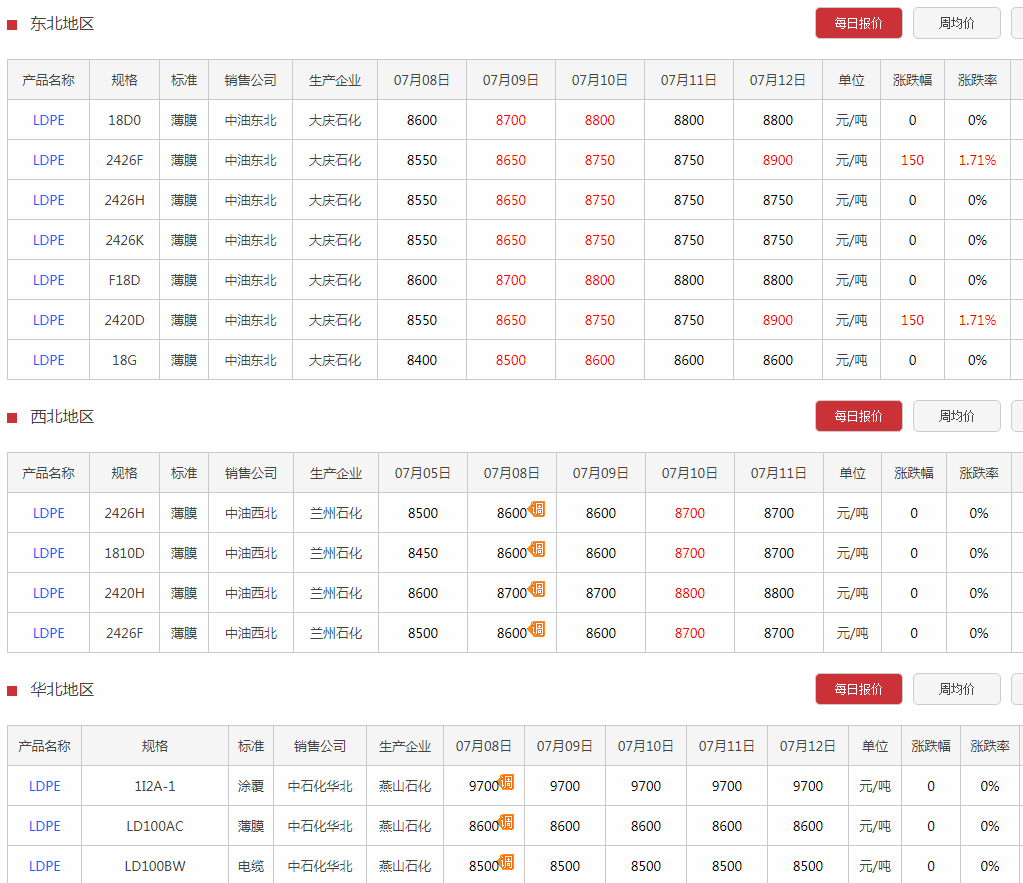Click the 07月05日 header in 西北地区 table
Screen dimensions: 1023x883
point(423,473)
